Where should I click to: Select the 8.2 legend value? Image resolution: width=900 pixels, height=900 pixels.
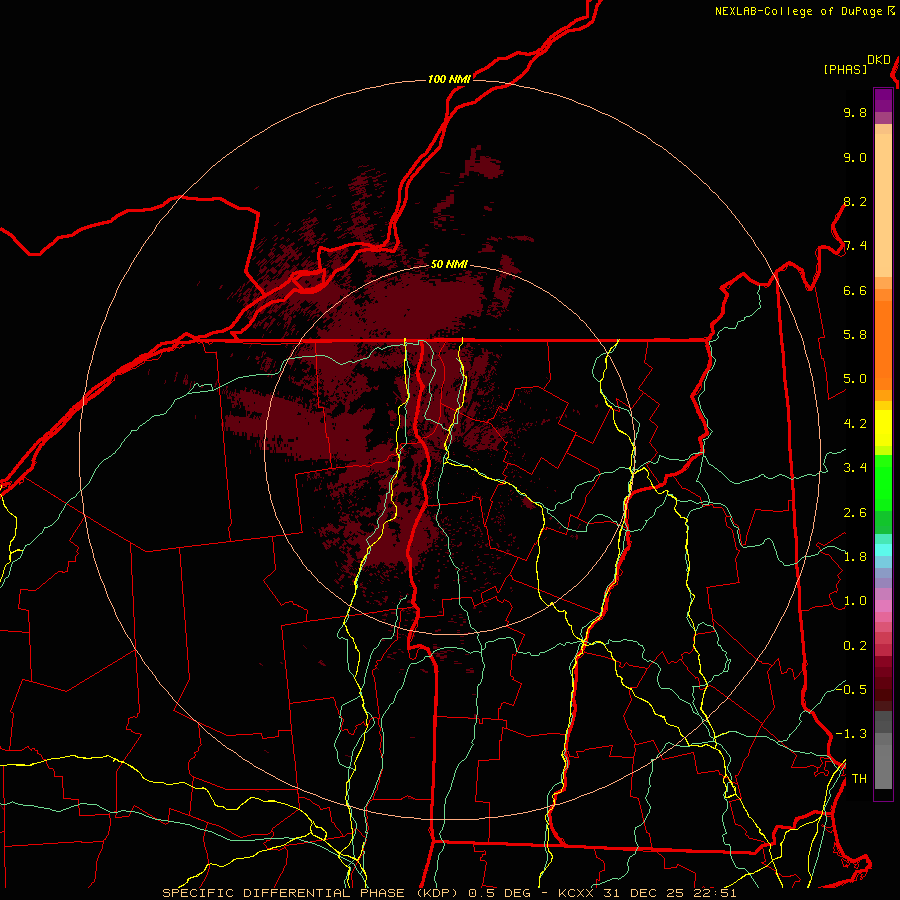[855, 201]
